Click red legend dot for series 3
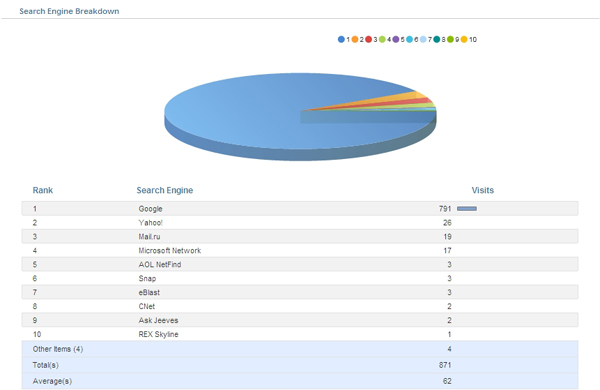 point(368,39)
